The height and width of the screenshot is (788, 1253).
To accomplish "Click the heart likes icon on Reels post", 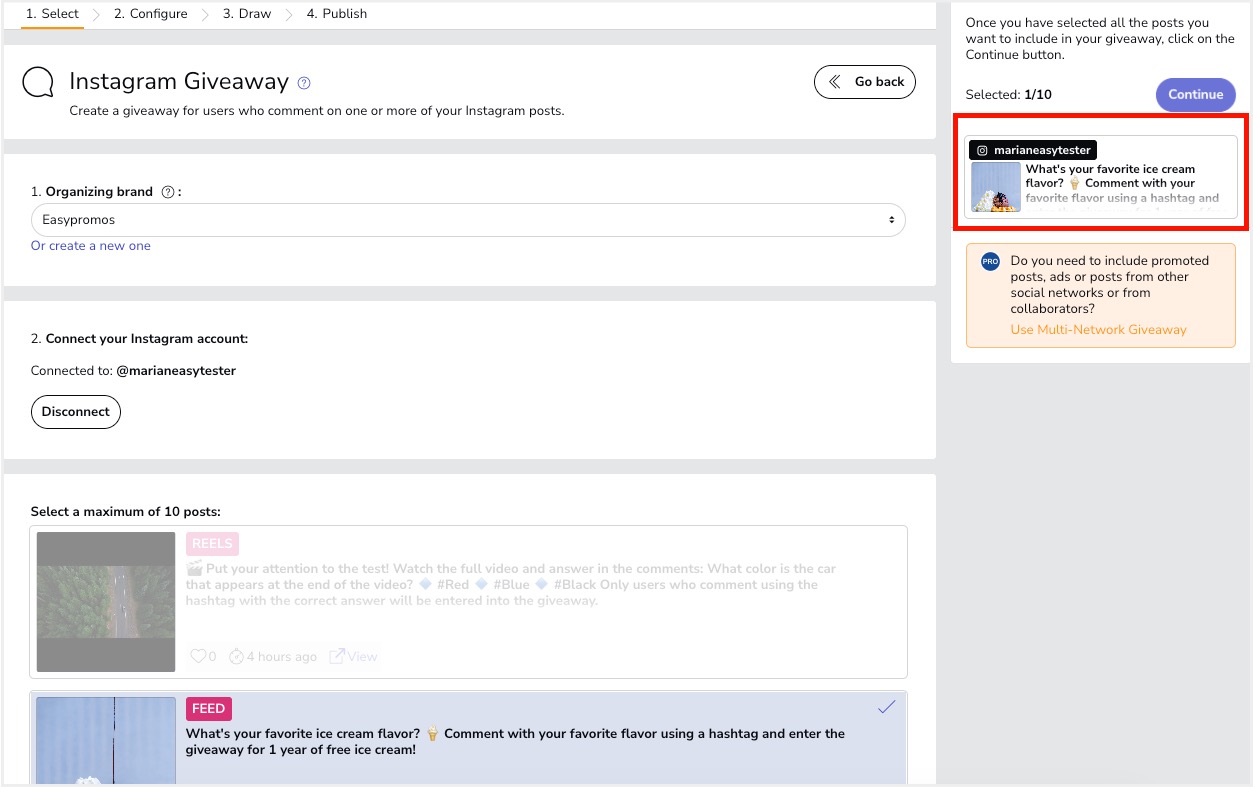I will 198,656.
